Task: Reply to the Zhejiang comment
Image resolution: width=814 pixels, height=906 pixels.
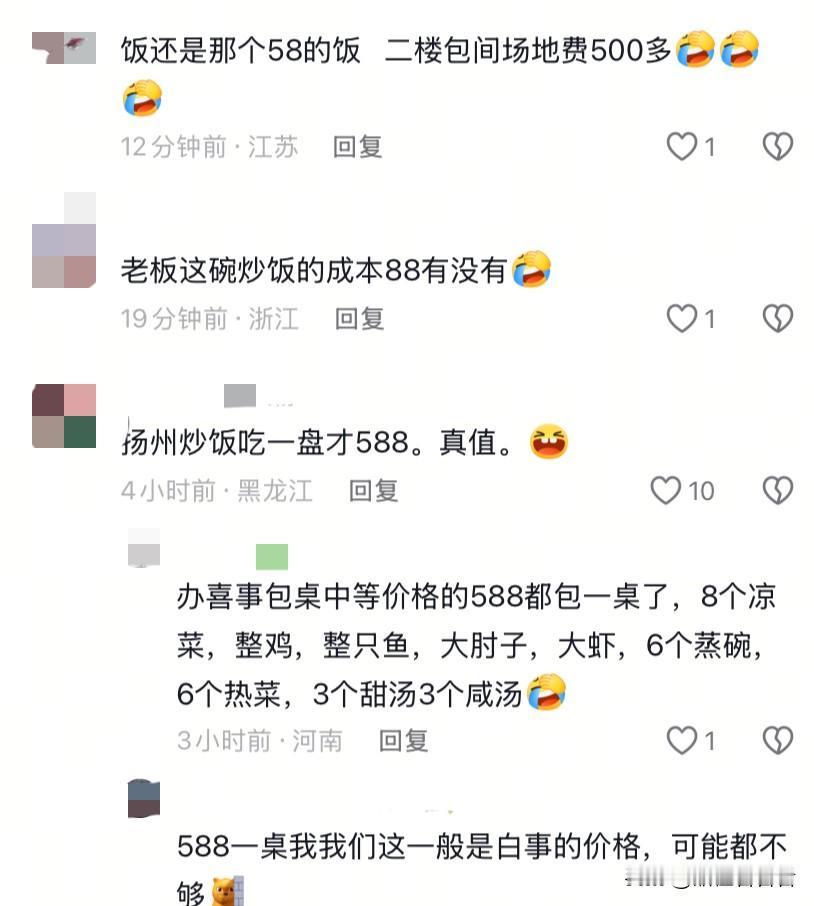Action: coord(359,319)
